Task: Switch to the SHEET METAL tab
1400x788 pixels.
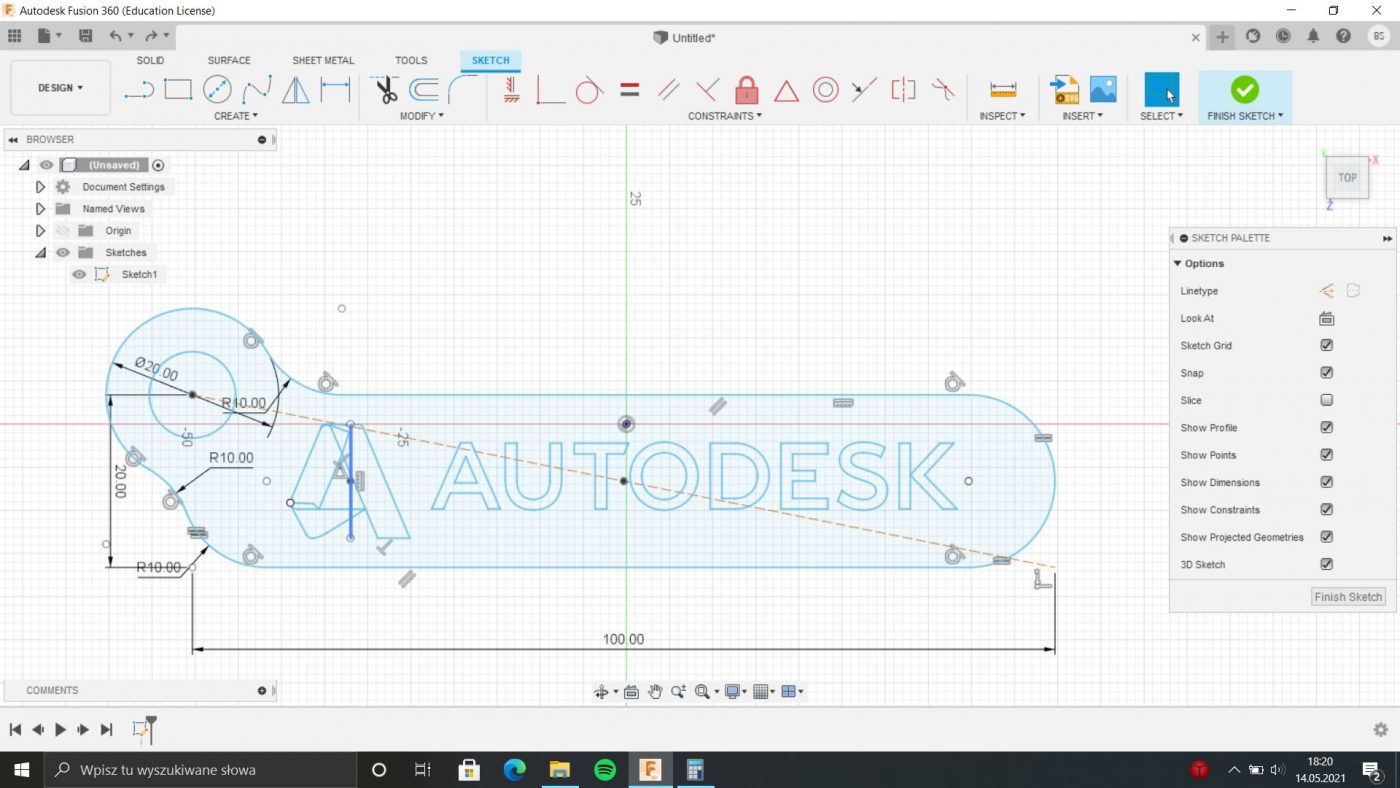Action: (x=323, y=60)
